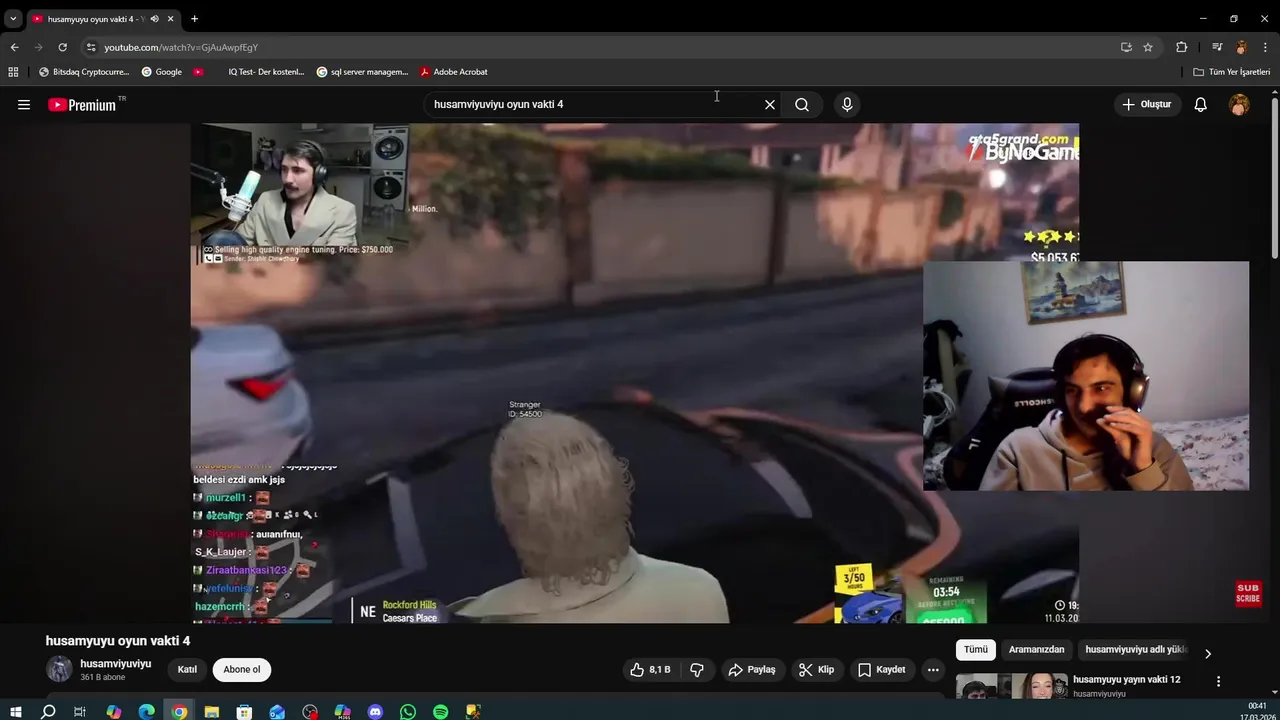Select the 'Aramanızdan' filter chip
The image size is (1280, 720).
point(1037,650)
